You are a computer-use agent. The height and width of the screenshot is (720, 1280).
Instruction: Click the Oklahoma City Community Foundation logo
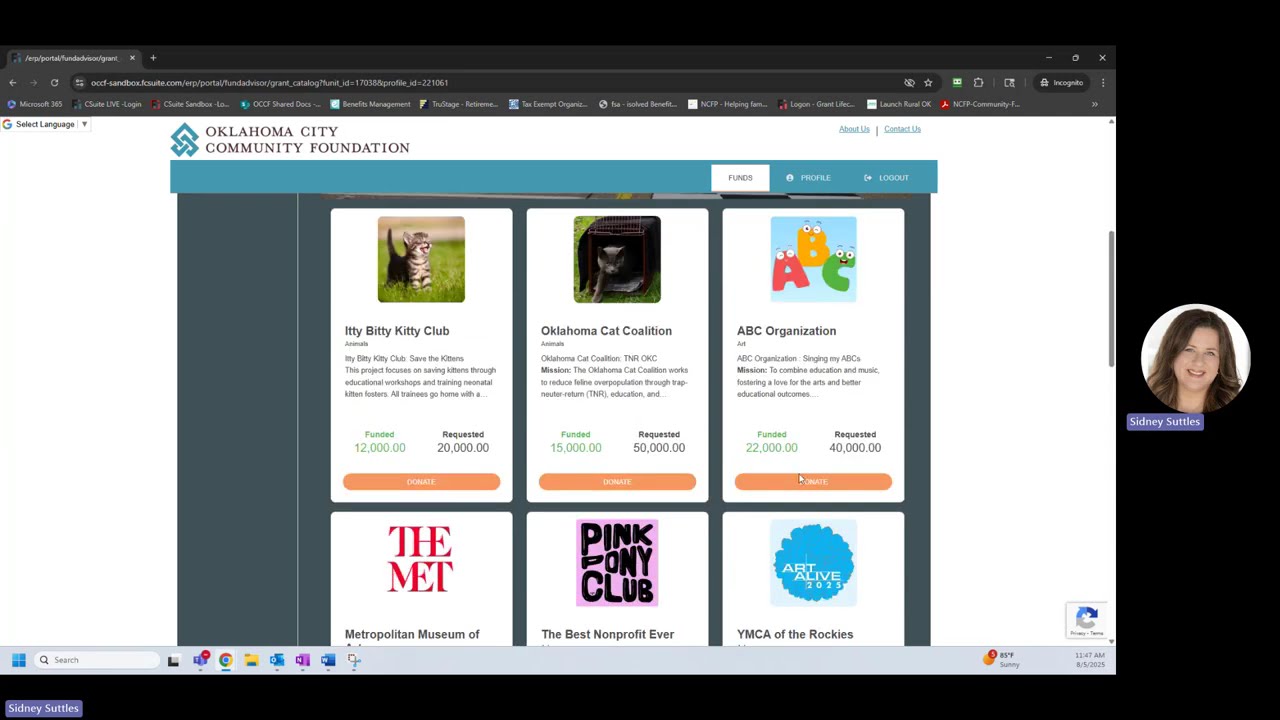[289, 140]
